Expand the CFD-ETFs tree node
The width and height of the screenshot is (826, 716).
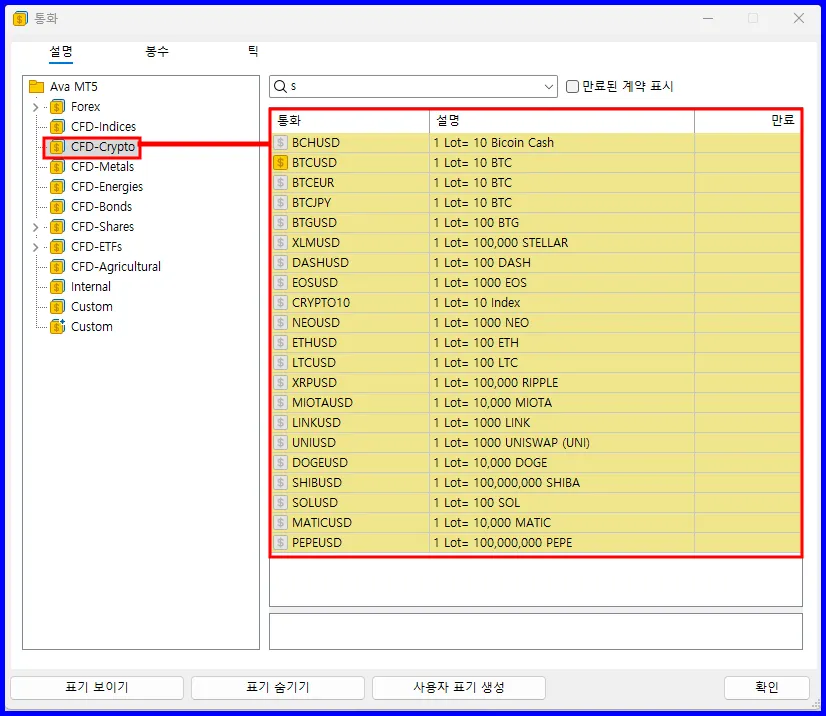(35, 247)
